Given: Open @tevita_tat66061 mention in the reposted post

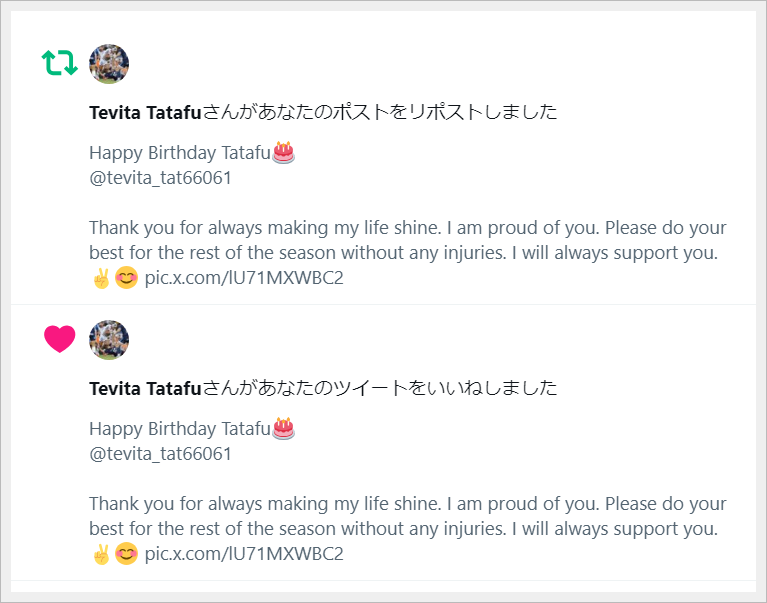Looking at the screenshot, I should 160,178.
